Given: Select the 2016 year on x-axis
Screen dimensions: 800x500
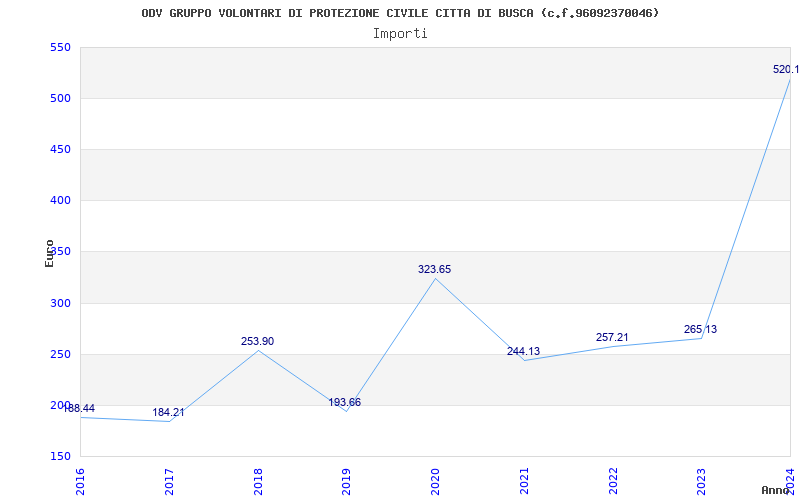Looking at the screenshot, I should click(81, 480).
